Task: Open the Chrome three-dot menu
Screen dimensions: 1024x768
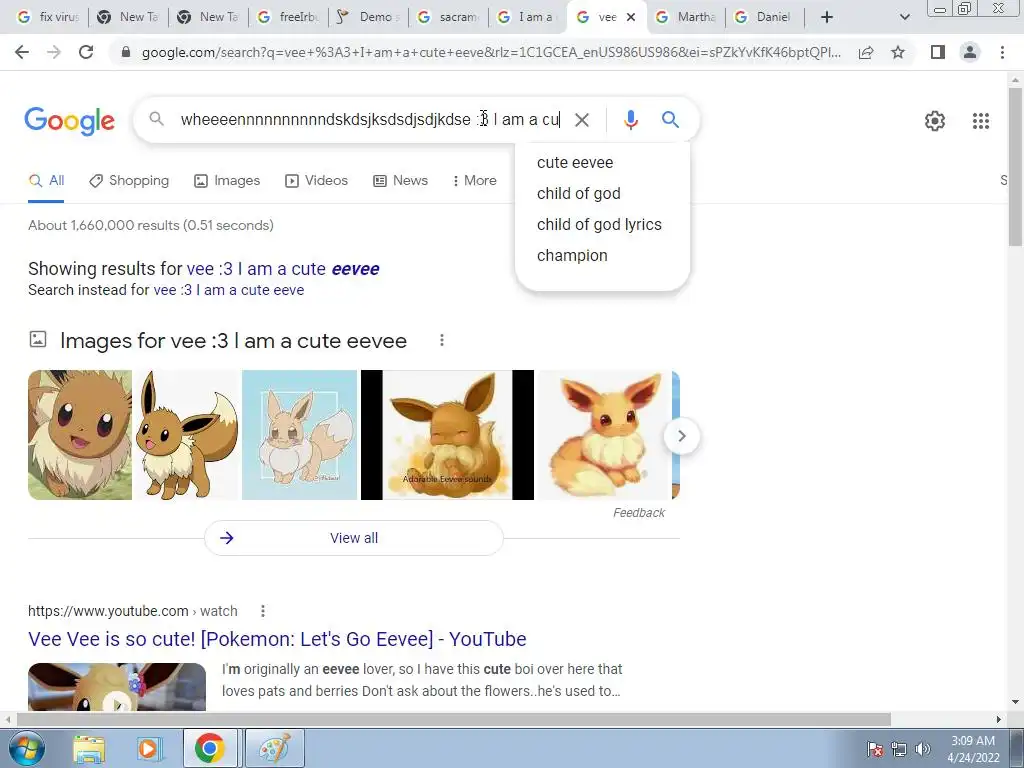Action: click(x=1002, y=52)
